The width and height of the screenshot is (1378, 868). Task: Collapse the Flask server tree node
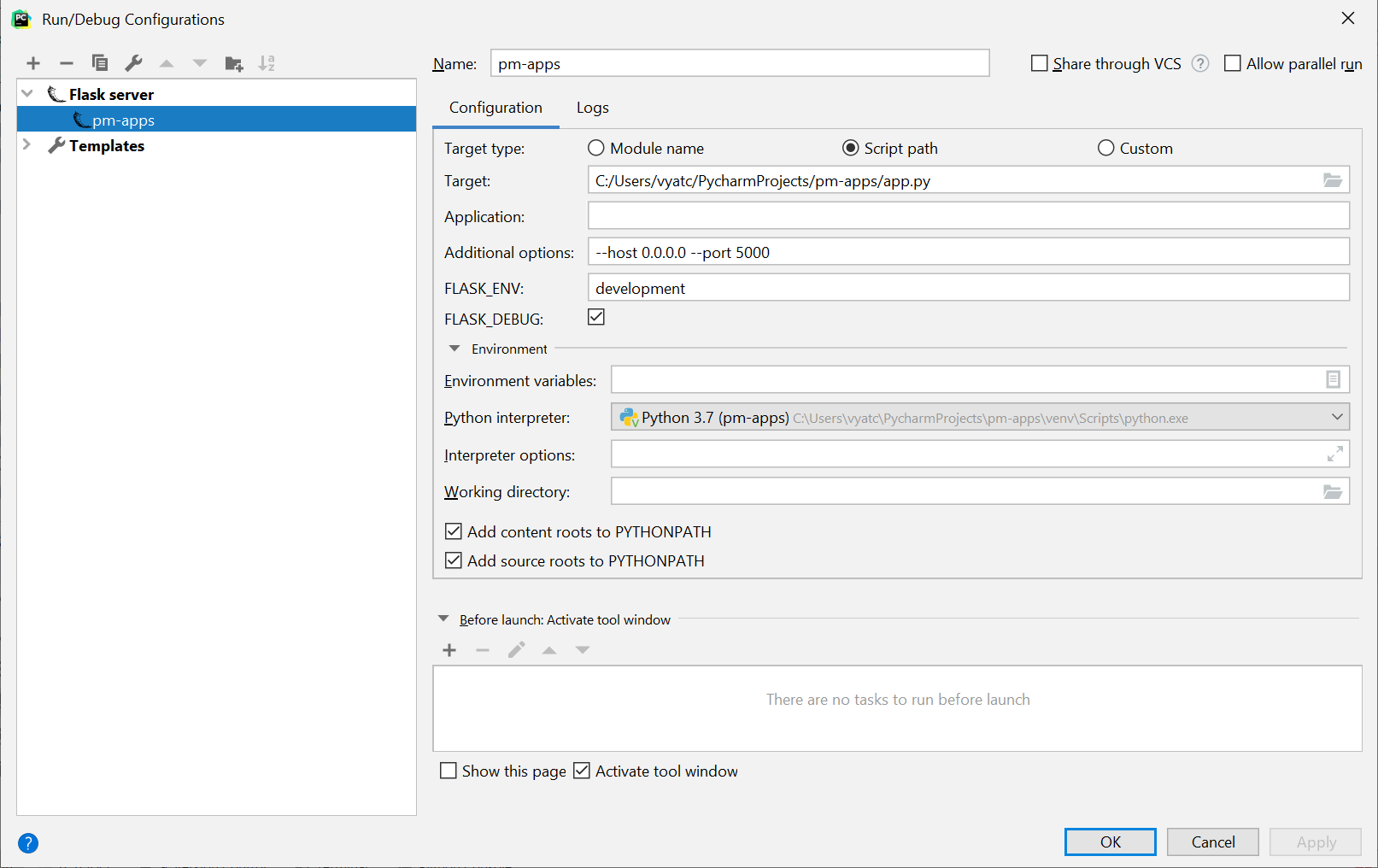27,93
